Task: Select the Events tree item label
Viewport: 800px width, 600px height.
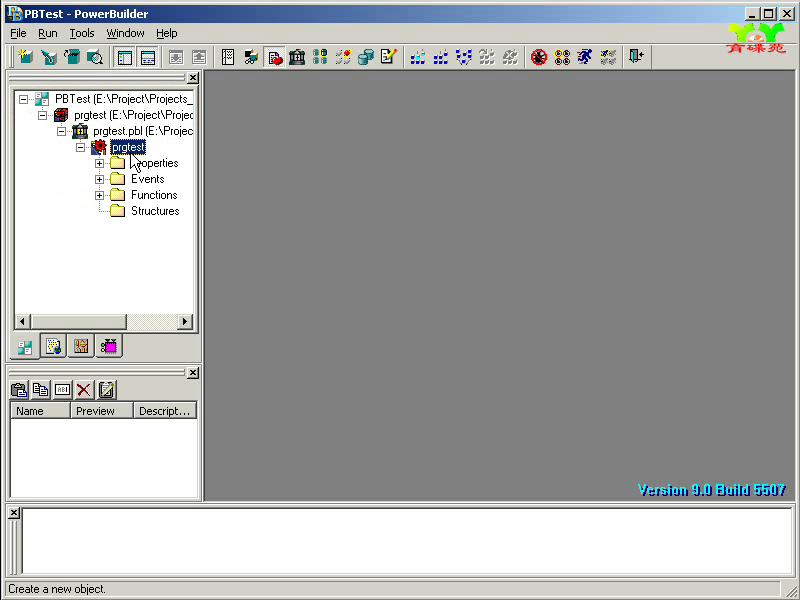Action: [147, 179]
